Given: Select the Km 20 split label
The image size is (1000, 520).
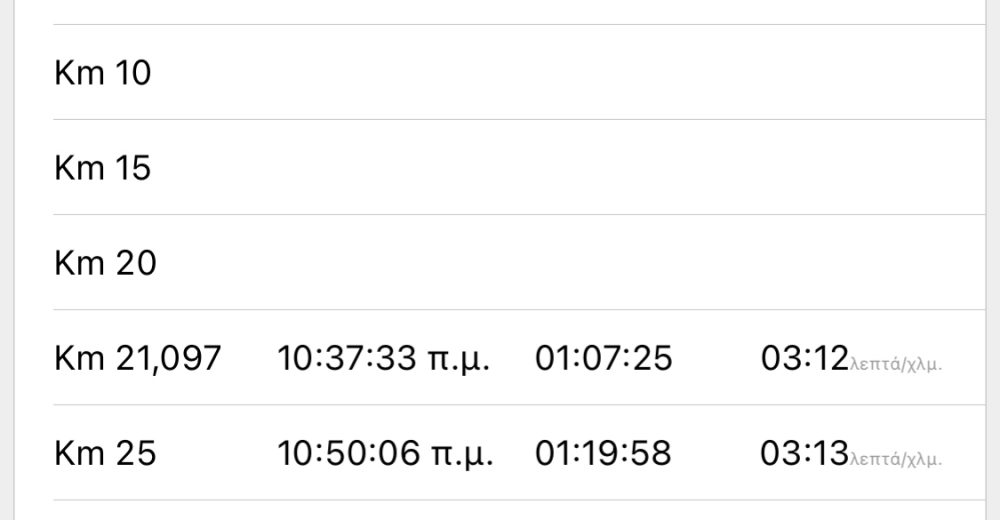Looking at the screenshot, I should pyautogui.click(x=105, y=263).
